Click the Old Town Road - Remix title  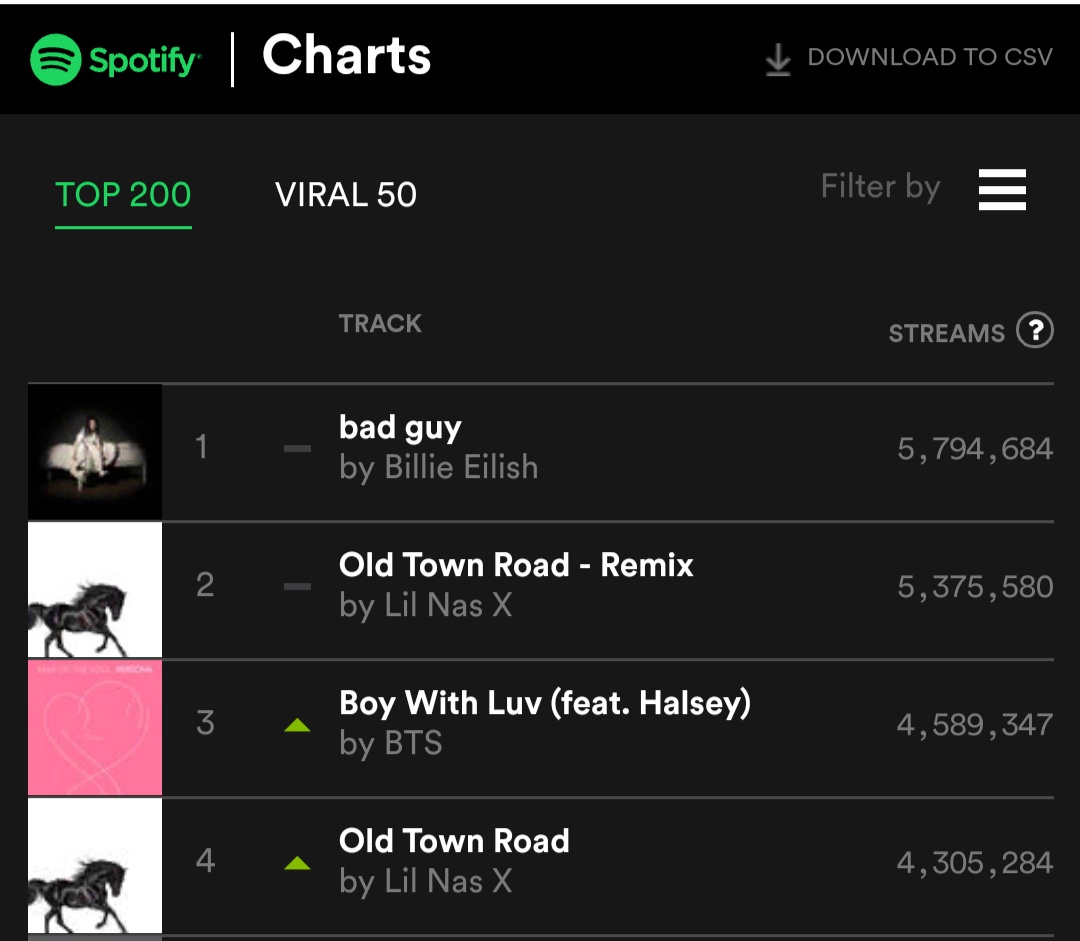[x=516, y=565]
